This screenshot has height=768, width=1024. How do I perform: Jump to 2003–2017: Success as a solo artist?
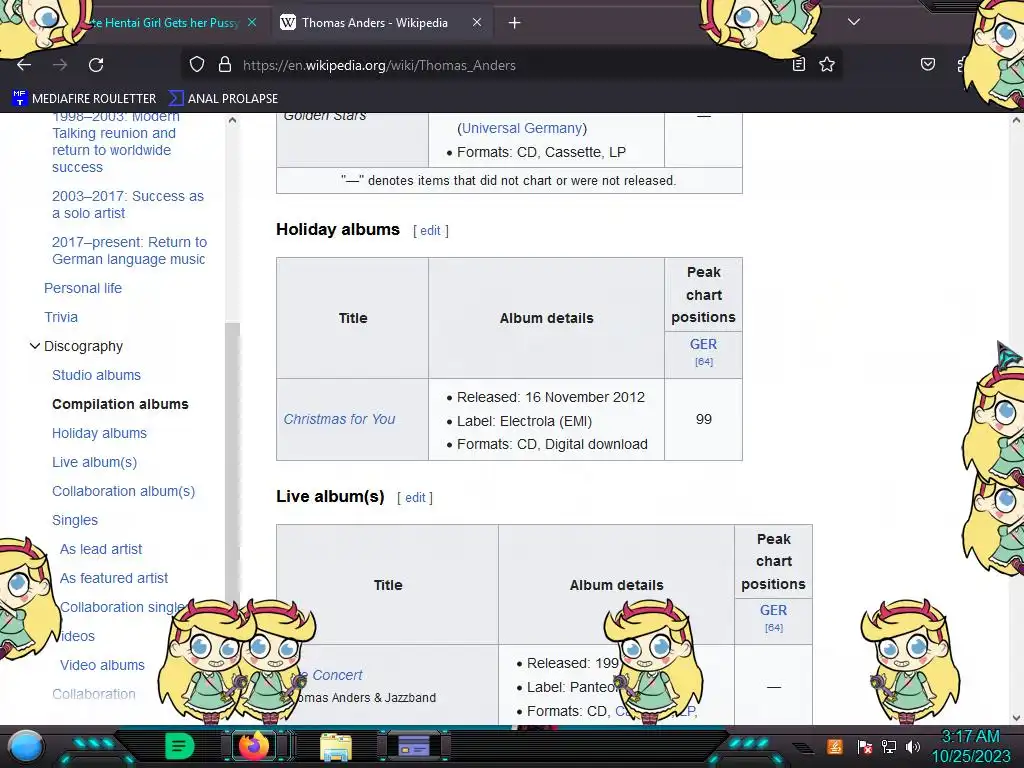coord(128,204)
